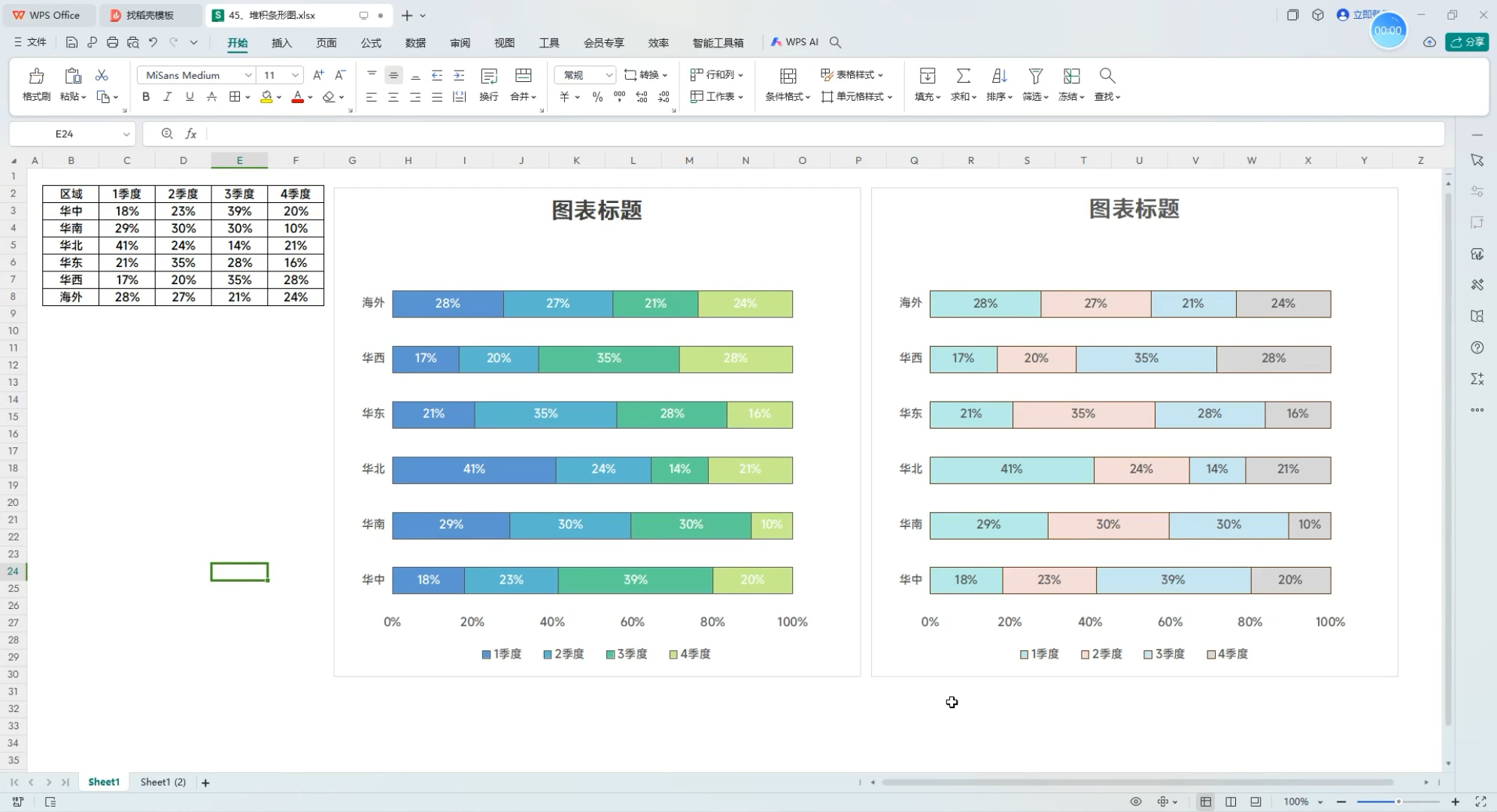Open the font name dropdown MiSans Medium

pos(248,75)
